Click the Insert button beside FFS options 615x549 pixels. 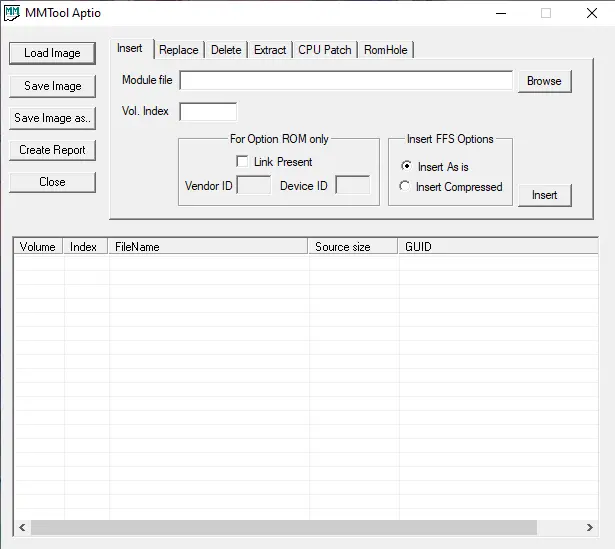point(544,195)
